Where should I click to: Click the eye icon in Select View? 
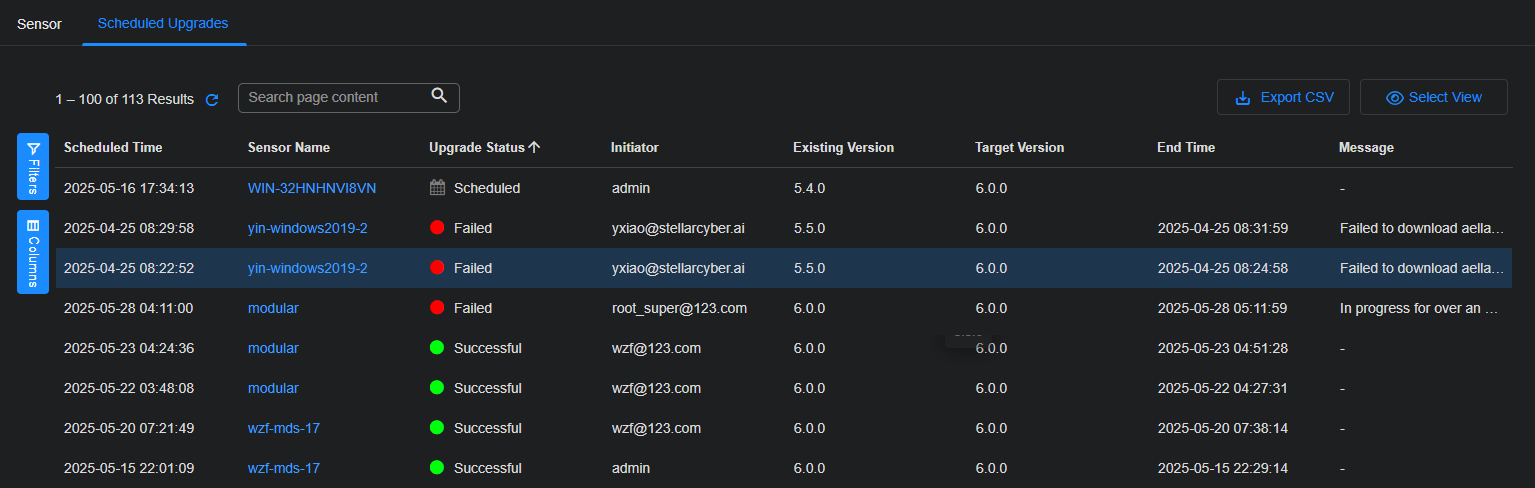pos(1394,98)
